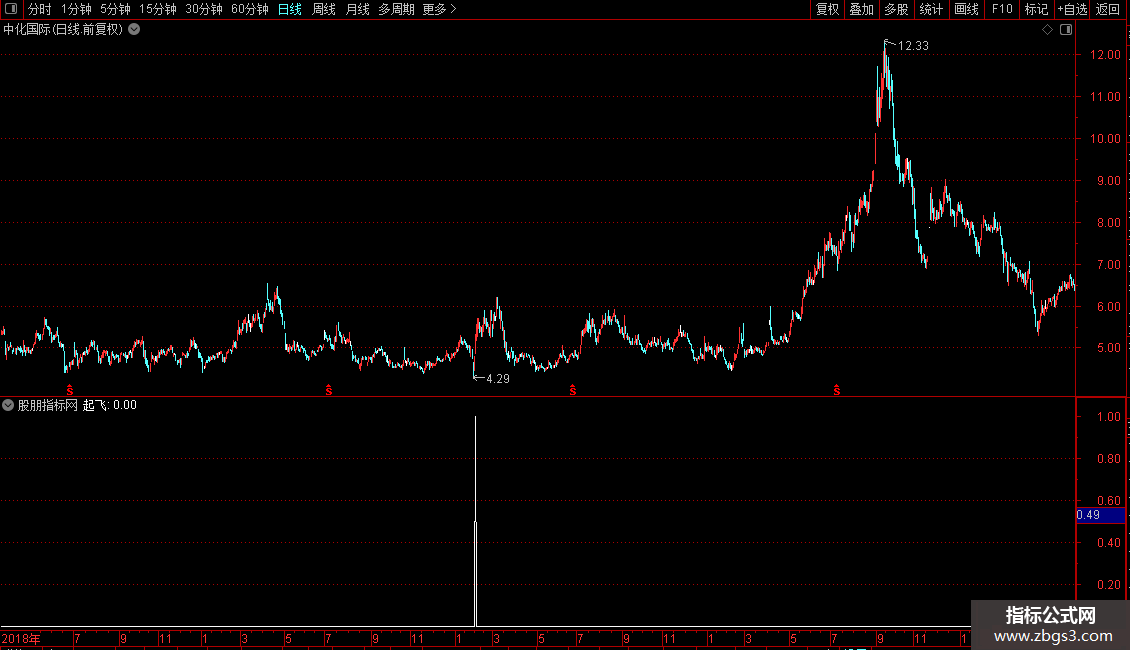Switch to 60分钟 chart period

coord(249,9)
